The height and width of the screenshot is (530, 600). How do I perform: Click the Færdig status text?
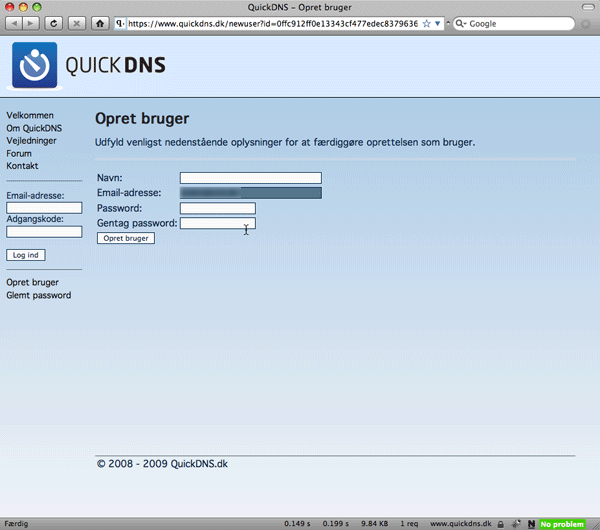click(x=16, y=524)
